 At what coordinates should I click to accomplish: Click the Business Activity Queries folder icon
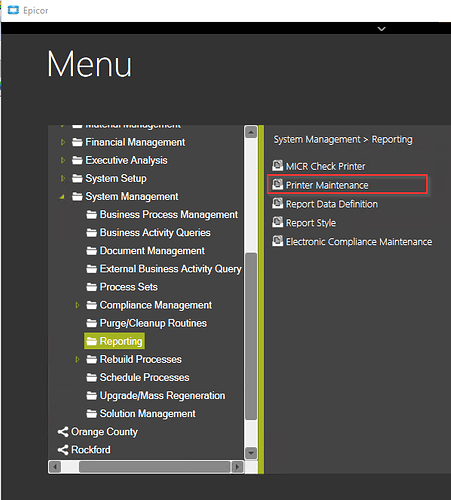tap(91, 233)
